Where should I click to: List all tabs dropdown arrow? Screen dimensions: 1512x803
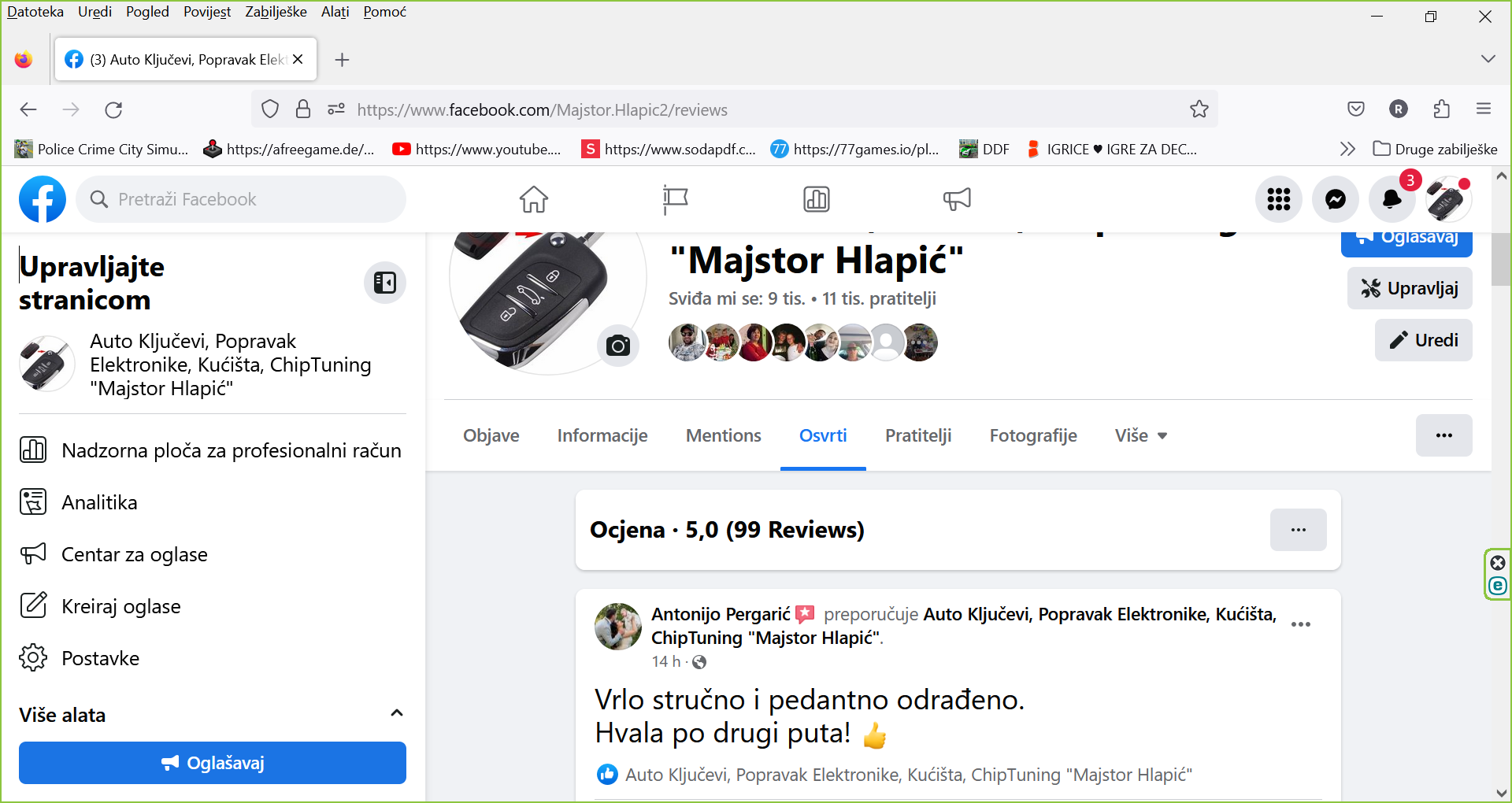click(1488, 59)
